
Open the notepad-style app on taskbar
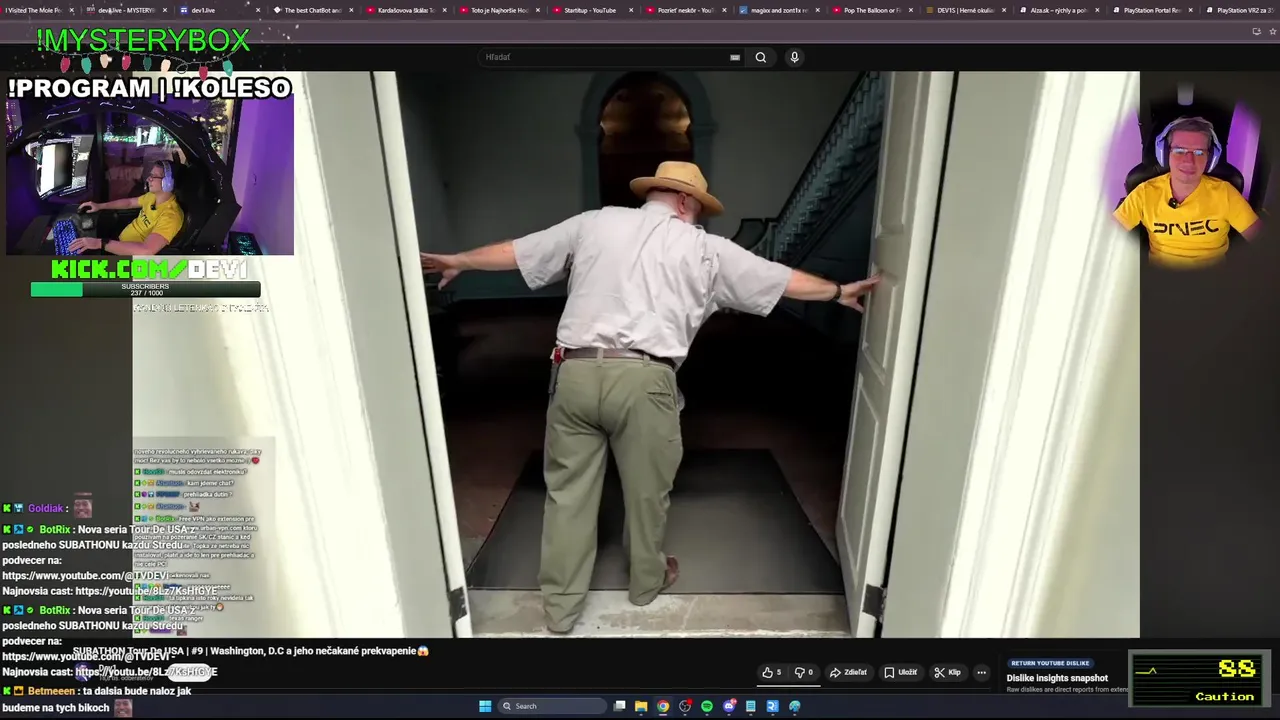[x=751, y=706]
